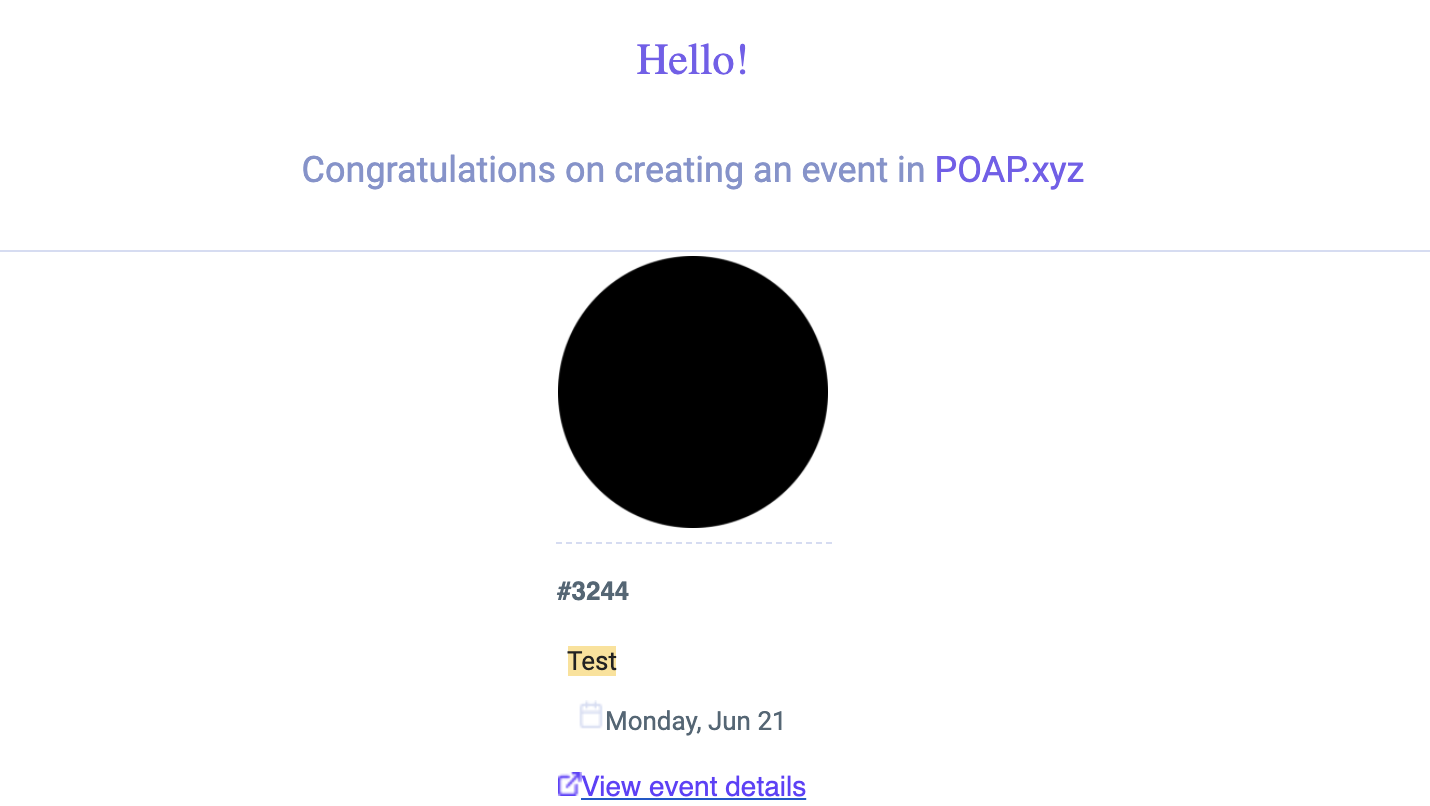The width and height of the screenshot is (1430, 806).
Task: Open the View event details link
Action: [x=693, y=787]
